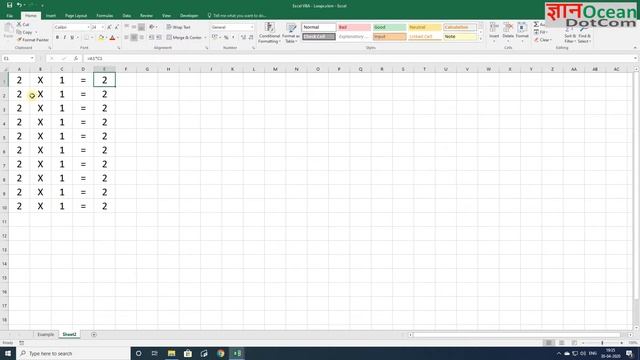Open Sort & Filter dropdown

[570, 33]
